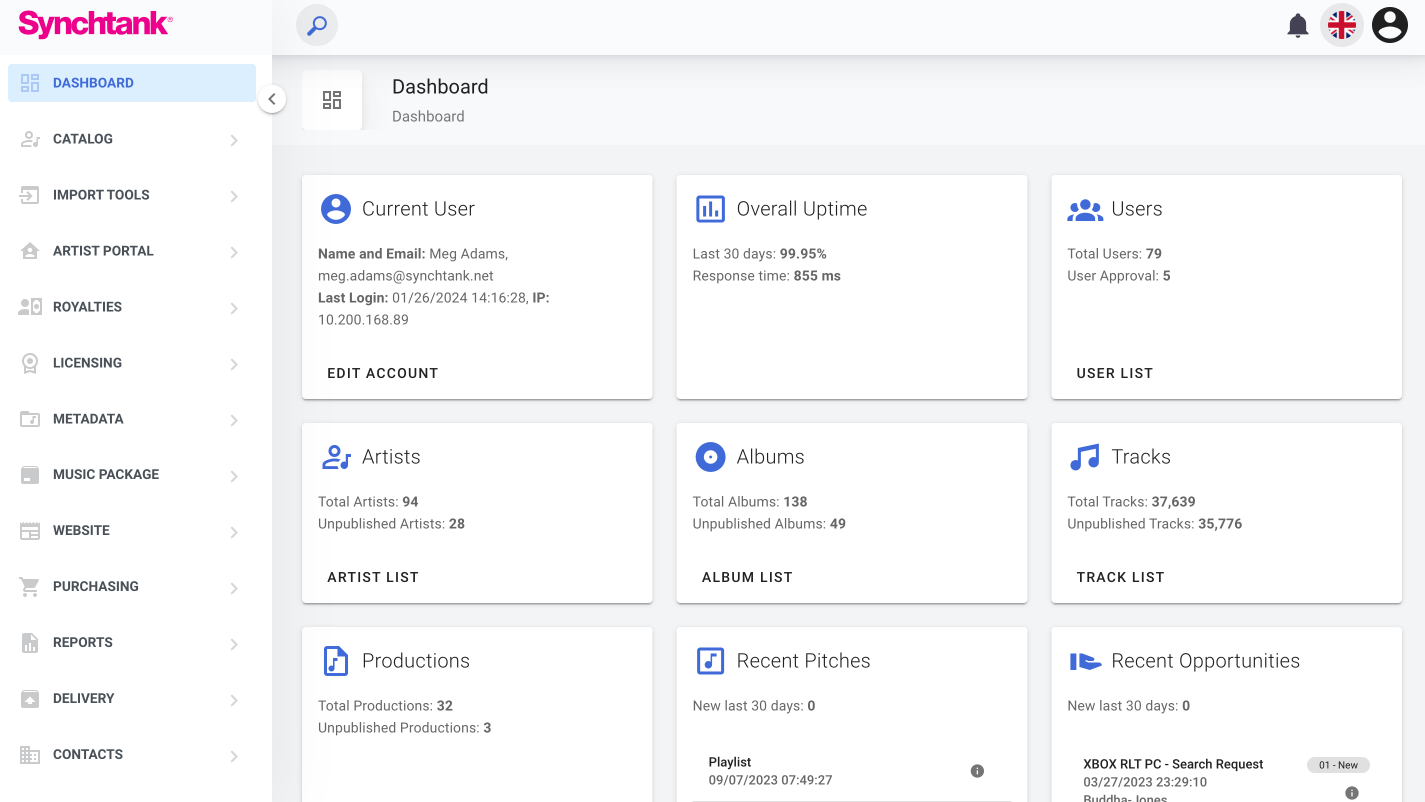Expand the Royalties menu chevron

234,308
